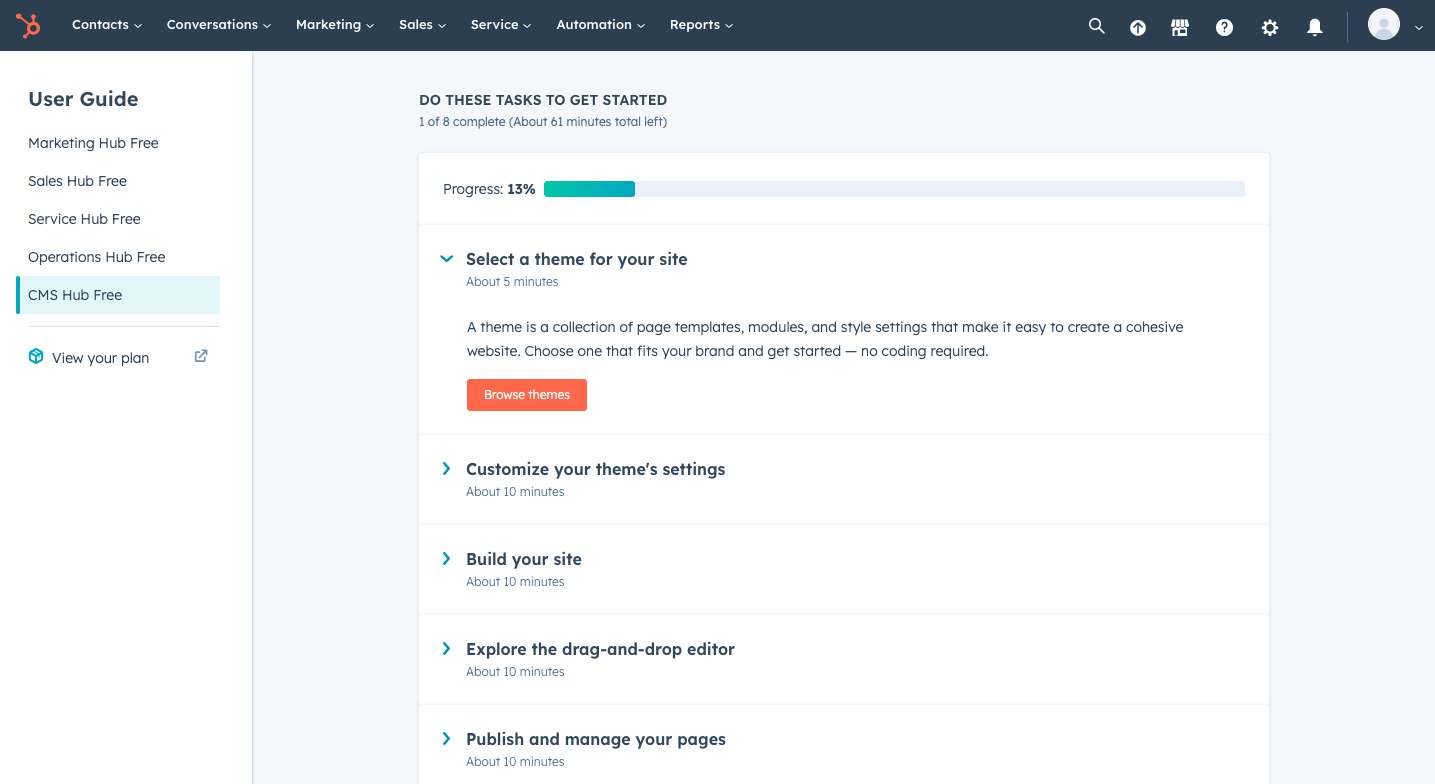
Task: Open the Marketing menu
Action: 335,25
